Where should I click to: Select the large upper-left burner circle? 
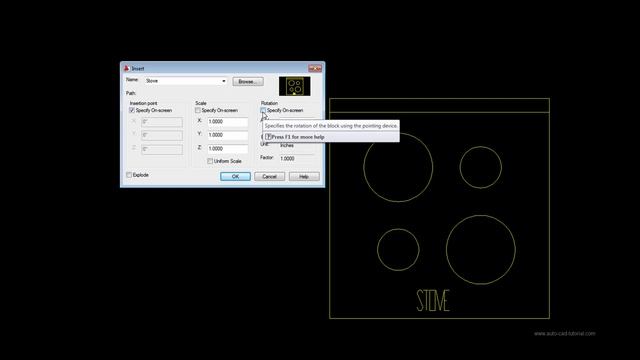(x=398, y=167)
